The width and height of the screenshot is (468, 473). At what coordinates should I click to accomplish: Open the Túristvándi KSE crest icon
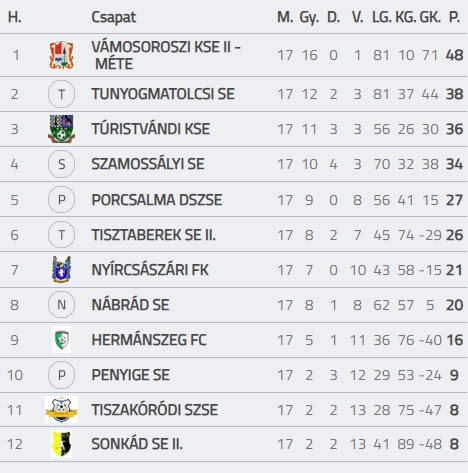[61, 129]
